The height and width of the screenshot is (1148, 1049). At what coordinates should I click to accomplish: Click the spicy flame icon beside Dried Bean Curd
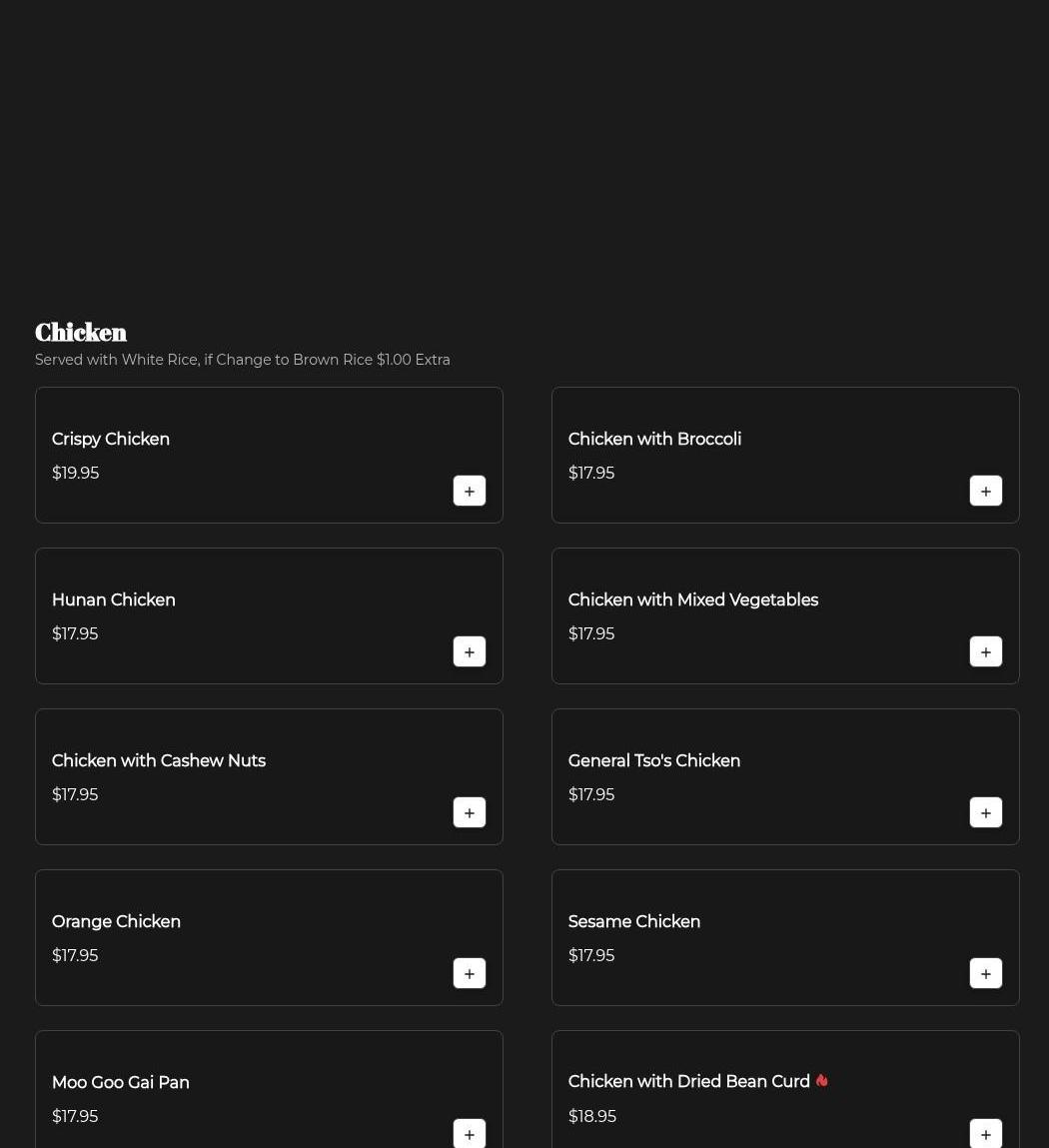[821, 1081]
